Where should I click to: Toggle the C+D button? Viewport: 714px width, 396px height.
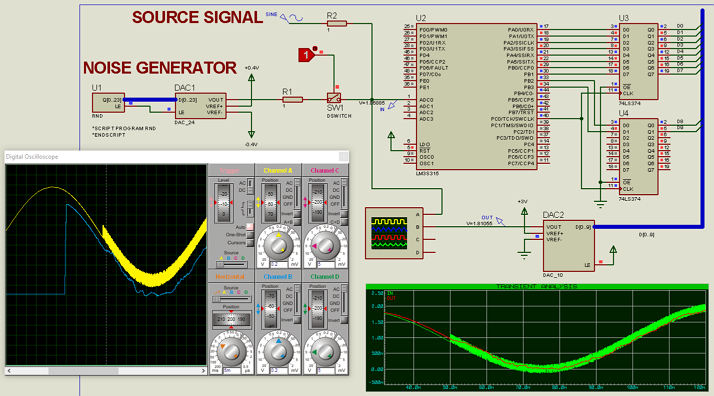343,222
